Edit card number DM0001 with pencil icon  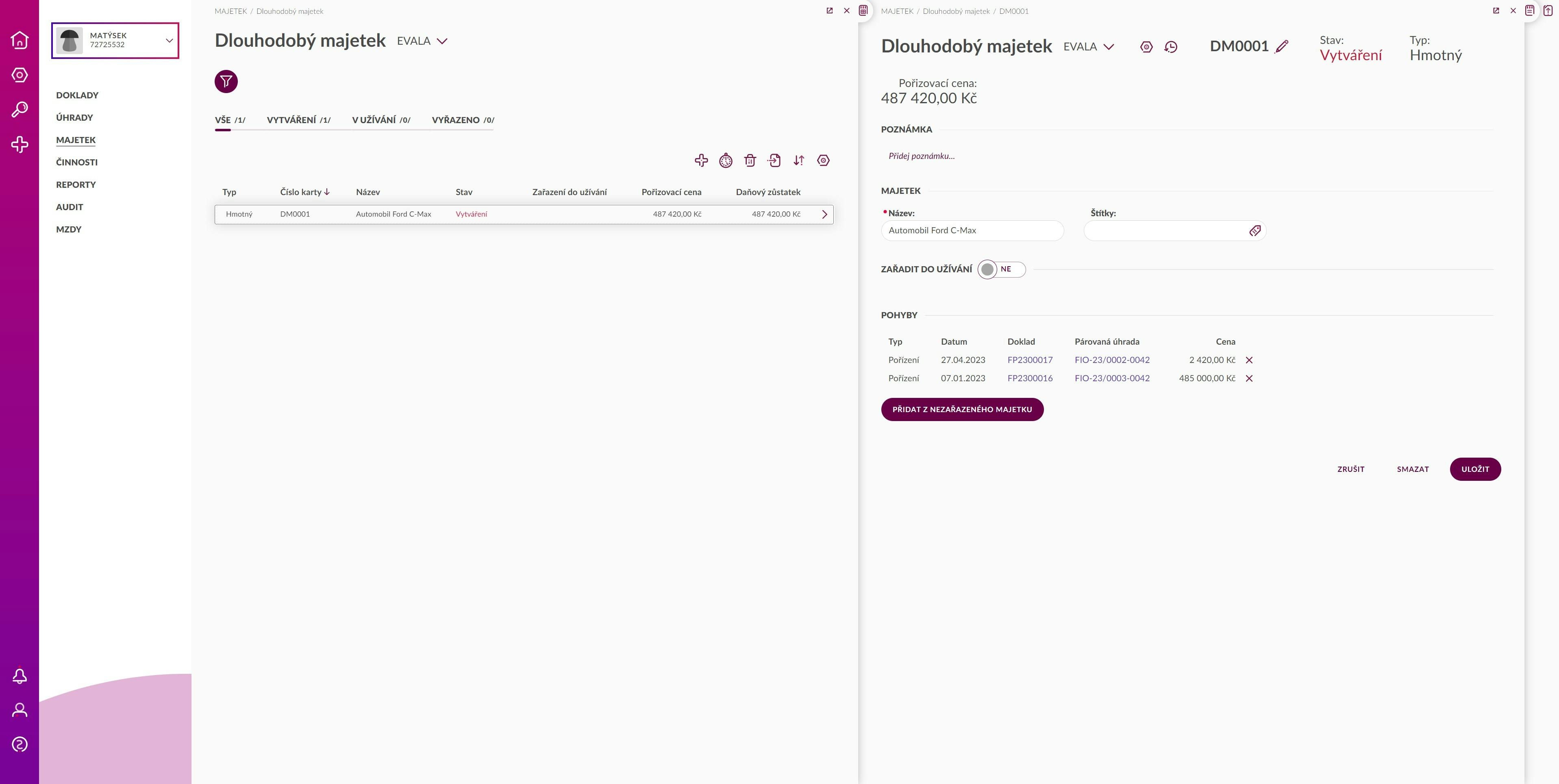point(1282,47)
